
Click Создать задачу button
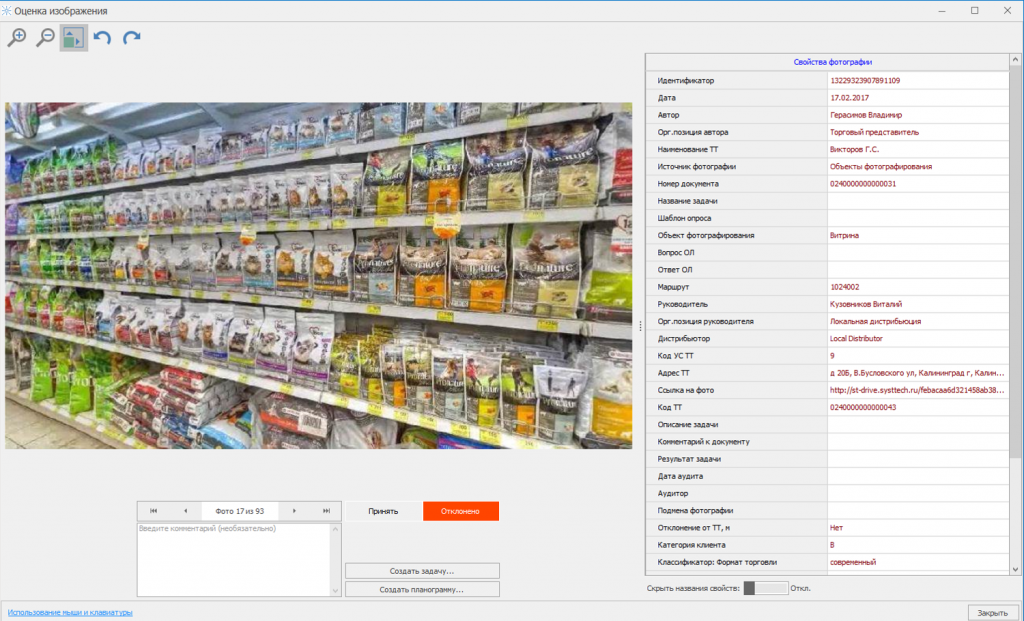click(422, 571)
